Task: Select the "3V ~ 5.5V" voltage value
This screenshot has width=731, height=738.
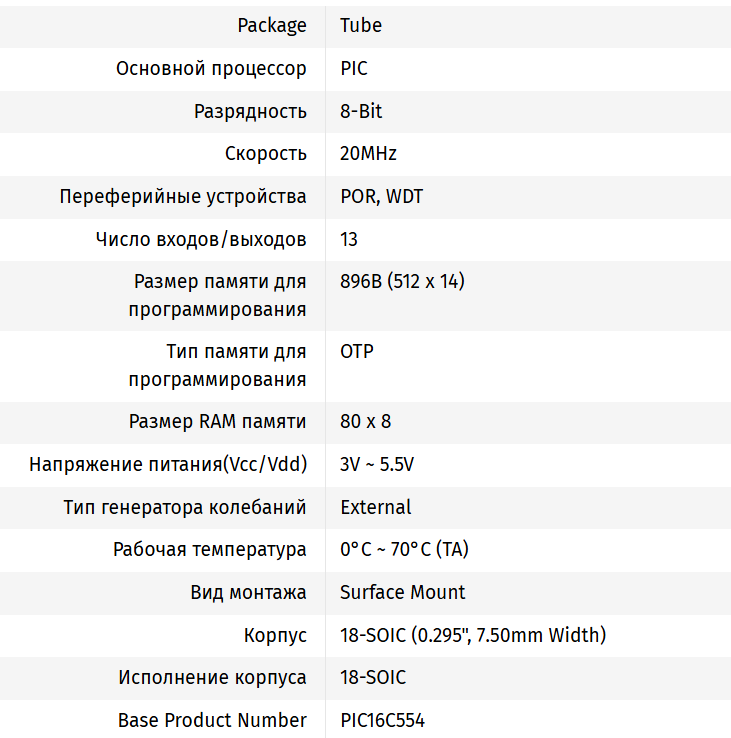Action: click(377, 465)
